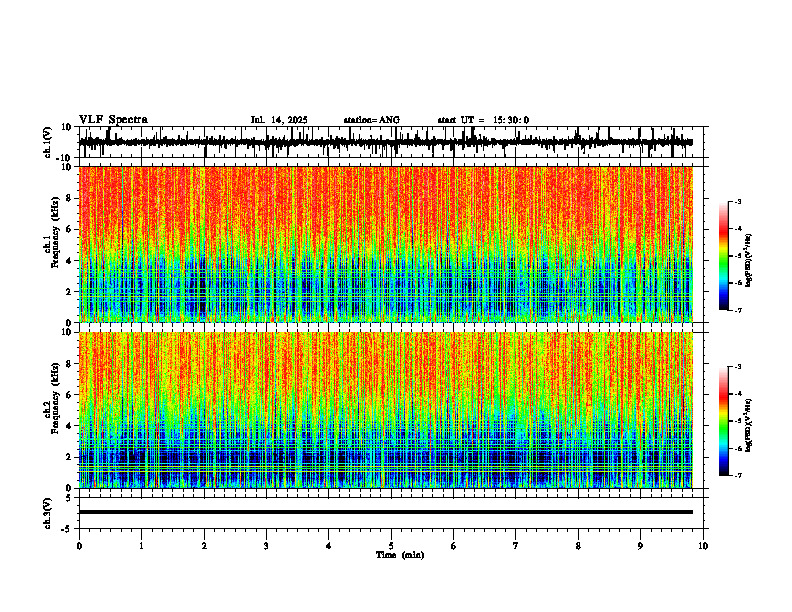Click the "2" tick on the Time axis
This screenshot has width=792, height=612.
(x=204, y=546)
